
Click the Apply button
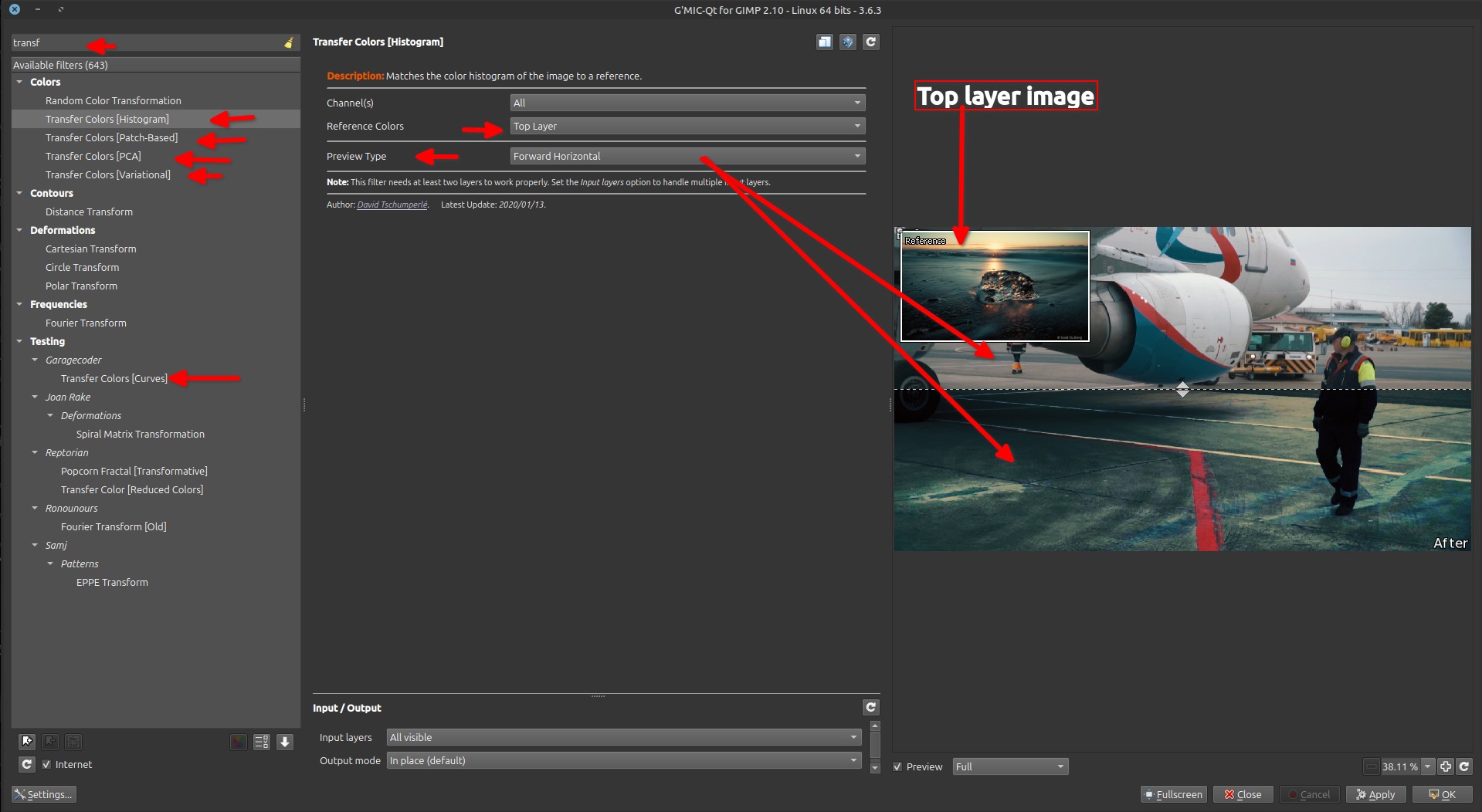(x=1375, y=794)
